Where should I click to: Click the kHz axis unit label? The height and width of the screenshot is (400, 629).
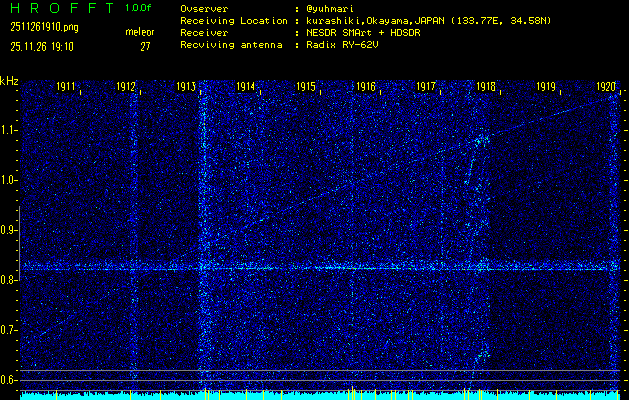(x=9, y=80)
